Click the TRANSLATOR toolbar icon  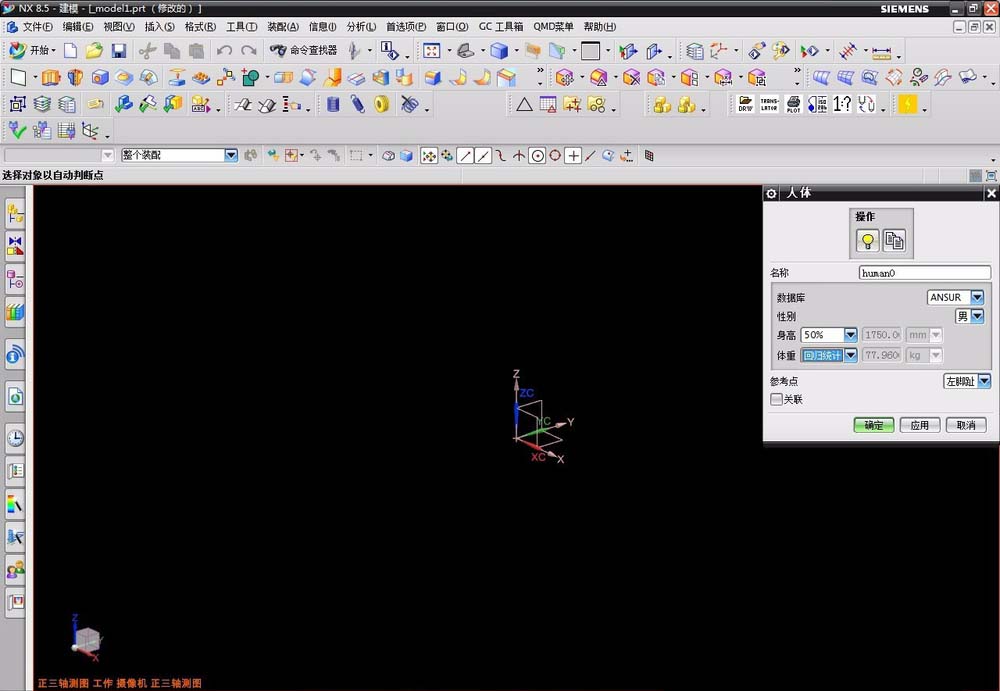tap(769, 104)
